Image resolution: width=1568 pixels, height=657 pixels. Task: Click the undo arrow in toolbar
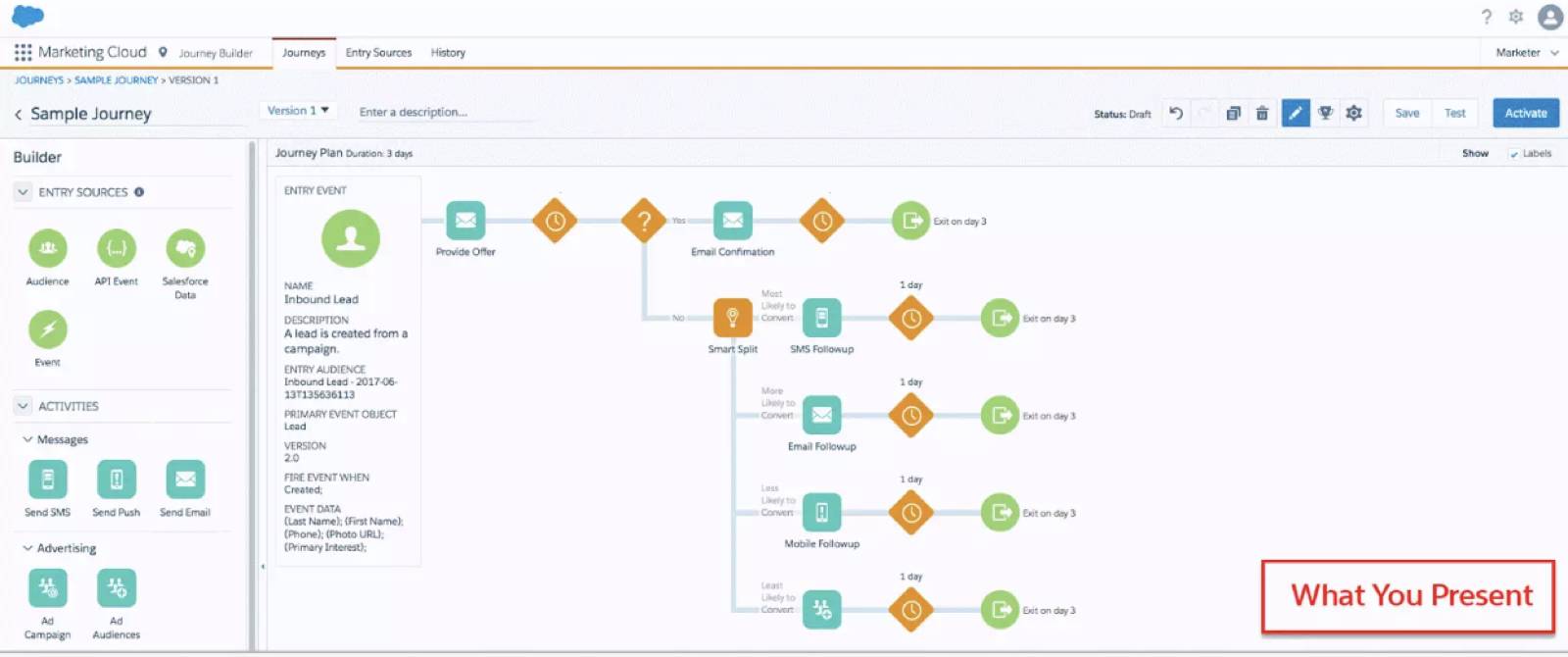coord(1176,113)
